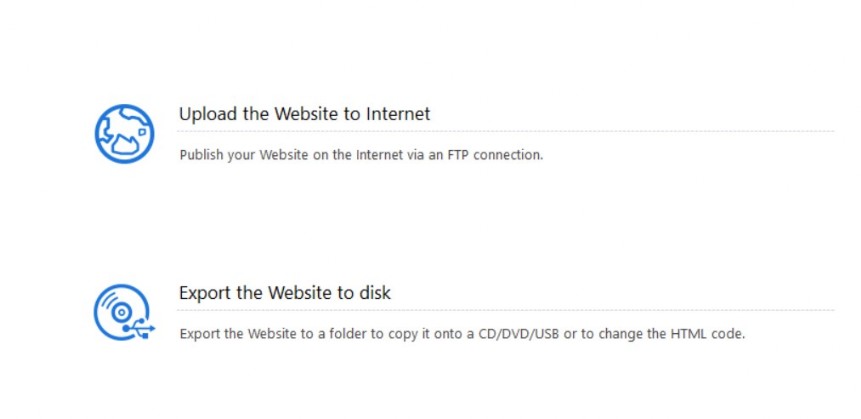Click the word Export in second heading
The image size is (861, 419).
[x=205, y=293]
